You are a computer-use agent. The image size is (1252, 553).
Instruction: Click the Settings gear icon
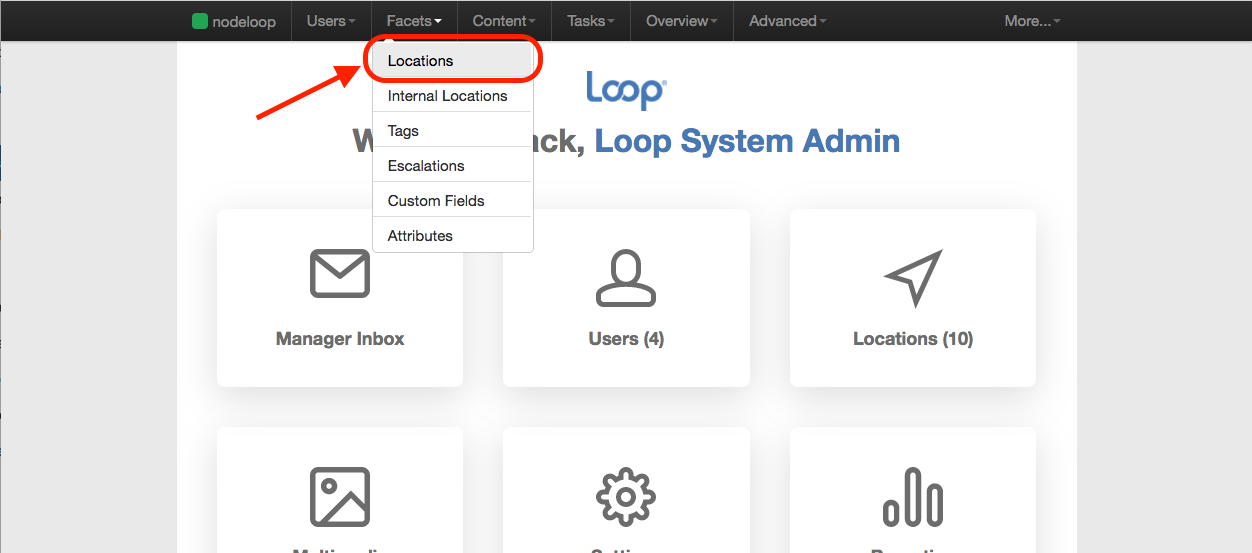626,497
